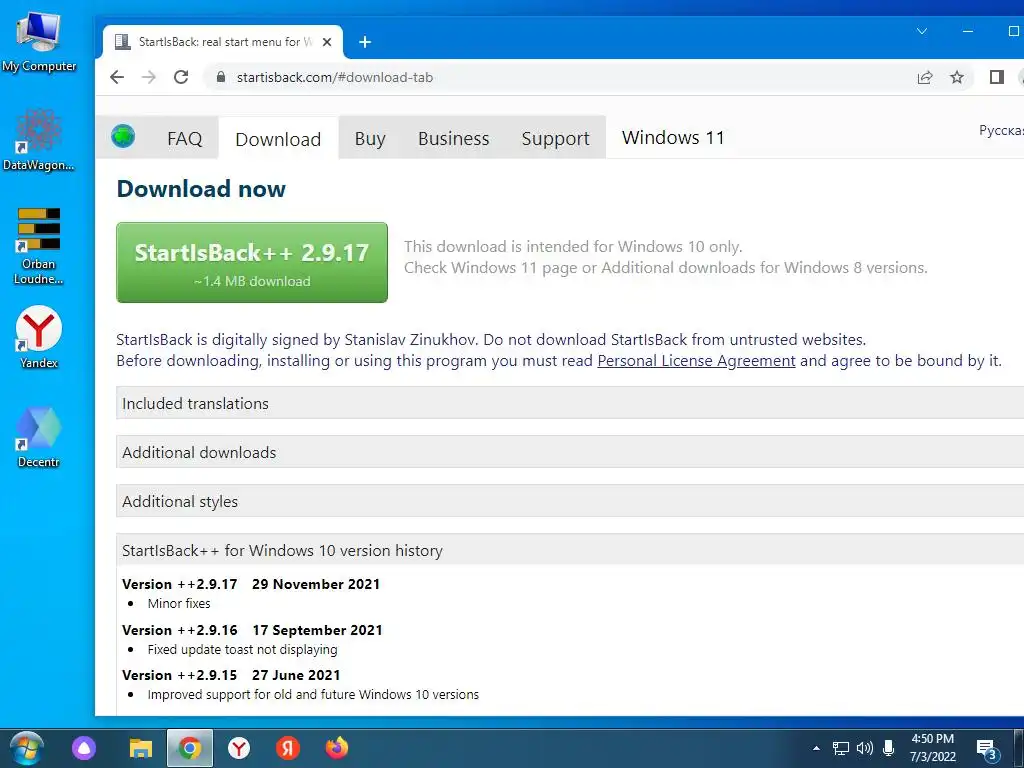Open the browser side panel icon
Screen dimensions: 1024x768
tap(997, 77)
